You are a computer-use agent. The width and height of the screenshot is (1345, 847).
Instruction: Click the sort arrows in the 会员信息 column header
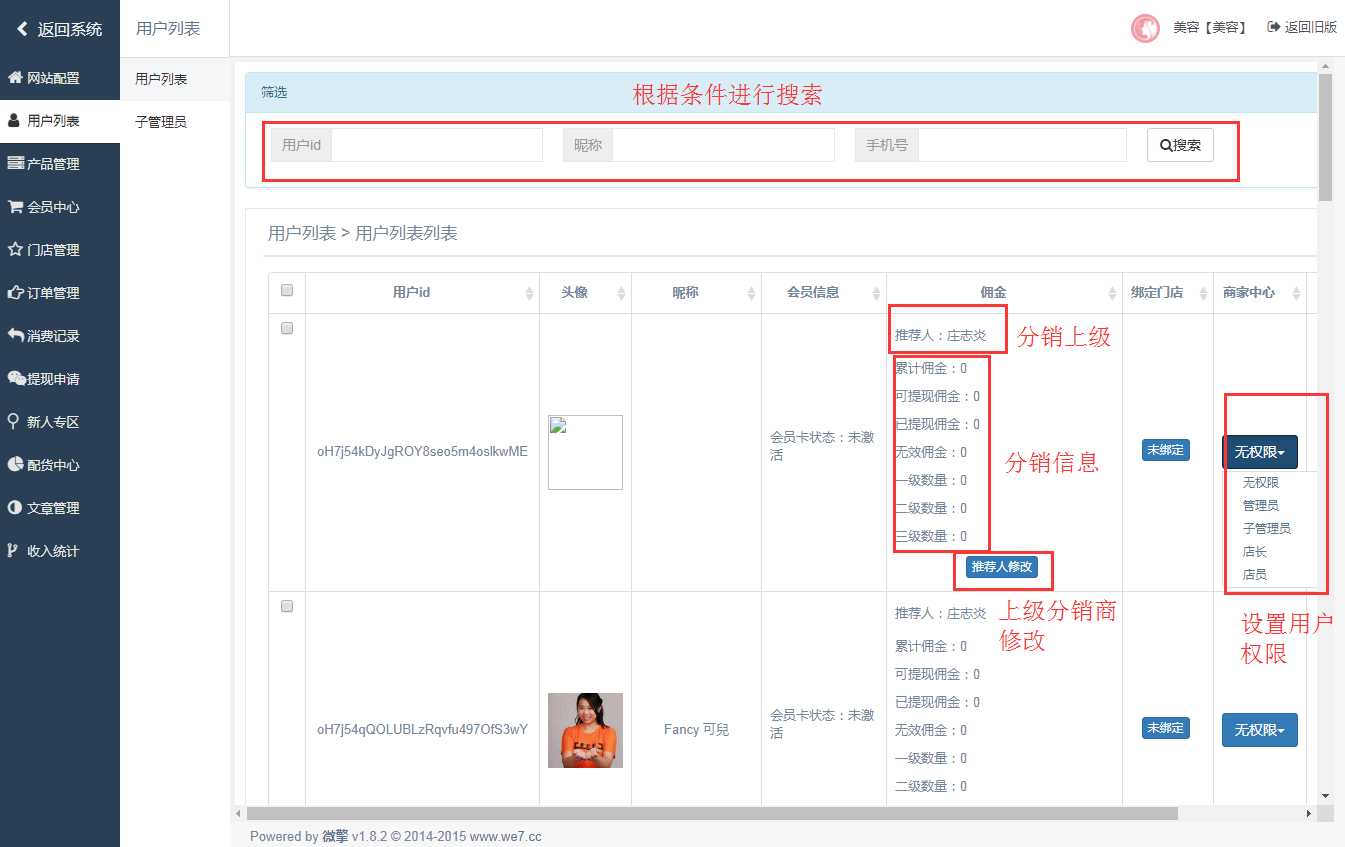tap(876, 293)
